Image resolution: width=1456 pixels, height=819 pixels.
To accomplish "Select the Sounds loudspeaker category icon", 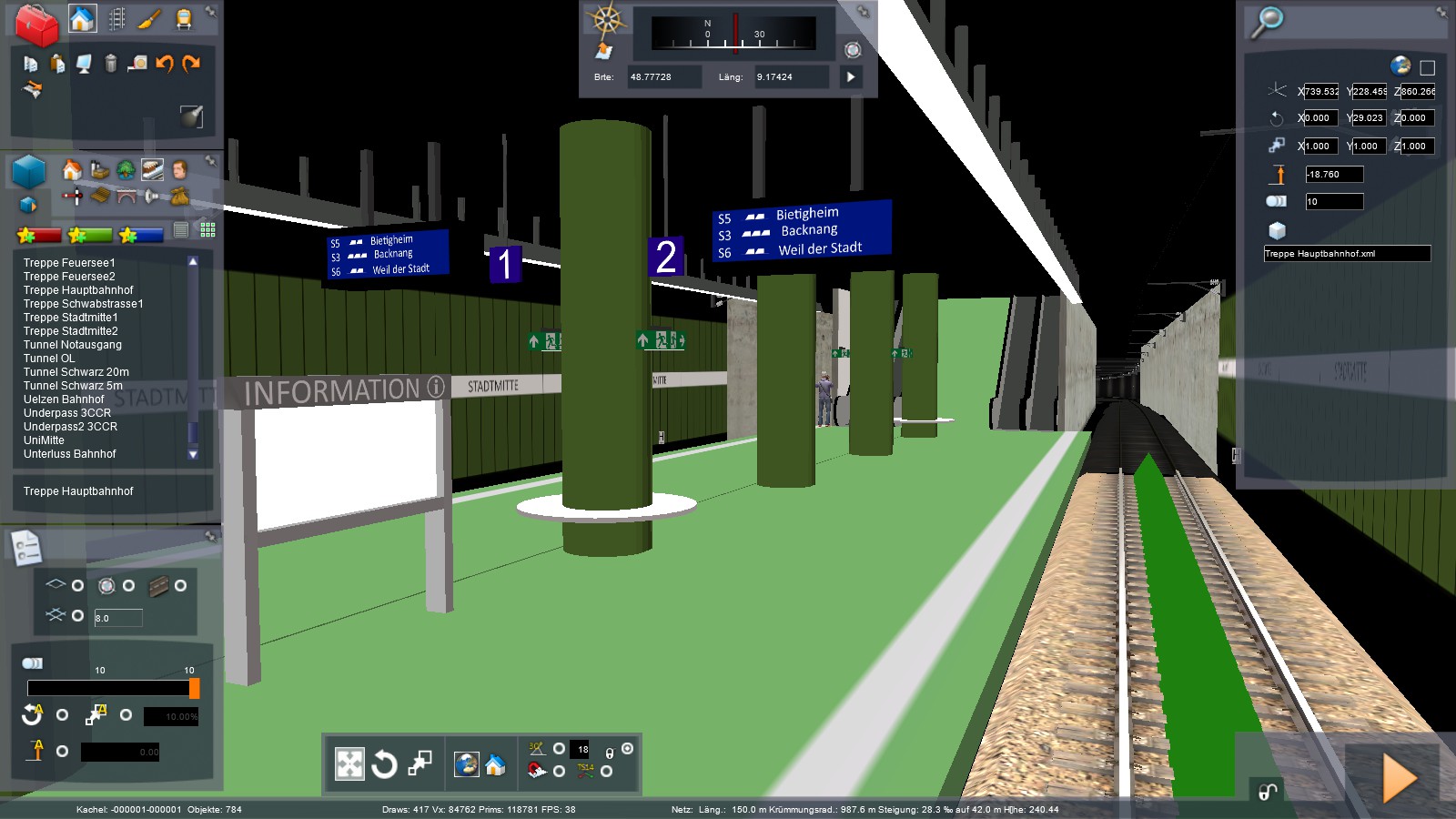I will coord(152,195).
